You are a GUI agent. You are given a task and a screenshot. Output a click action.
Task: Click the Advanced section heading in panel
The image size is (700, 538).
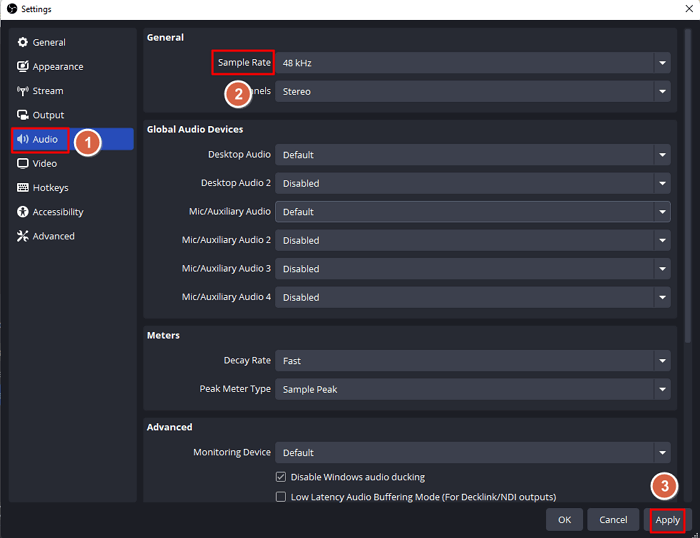coord(170,427)
